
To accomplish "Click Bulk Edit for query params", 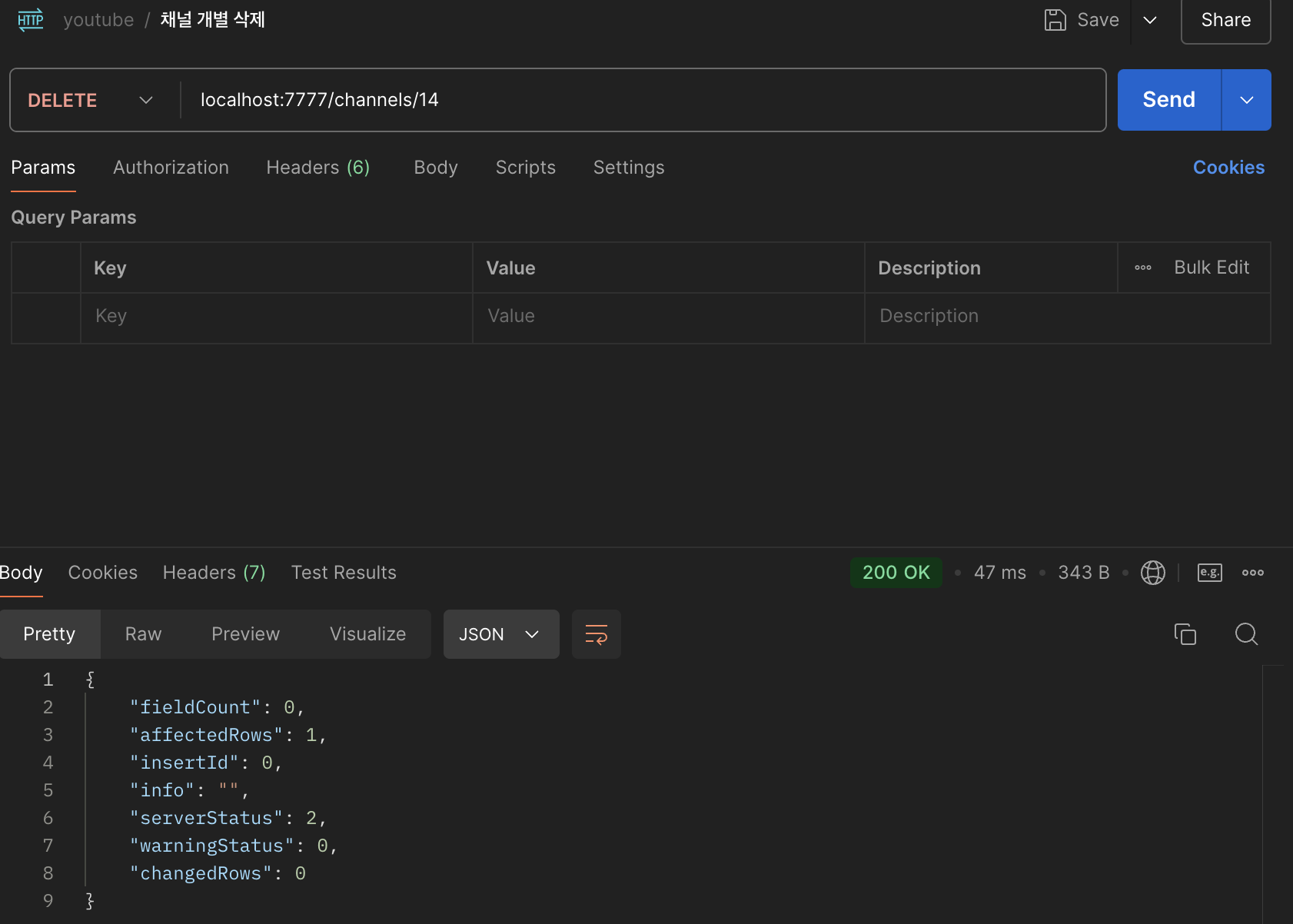I will coord(1212,268).
